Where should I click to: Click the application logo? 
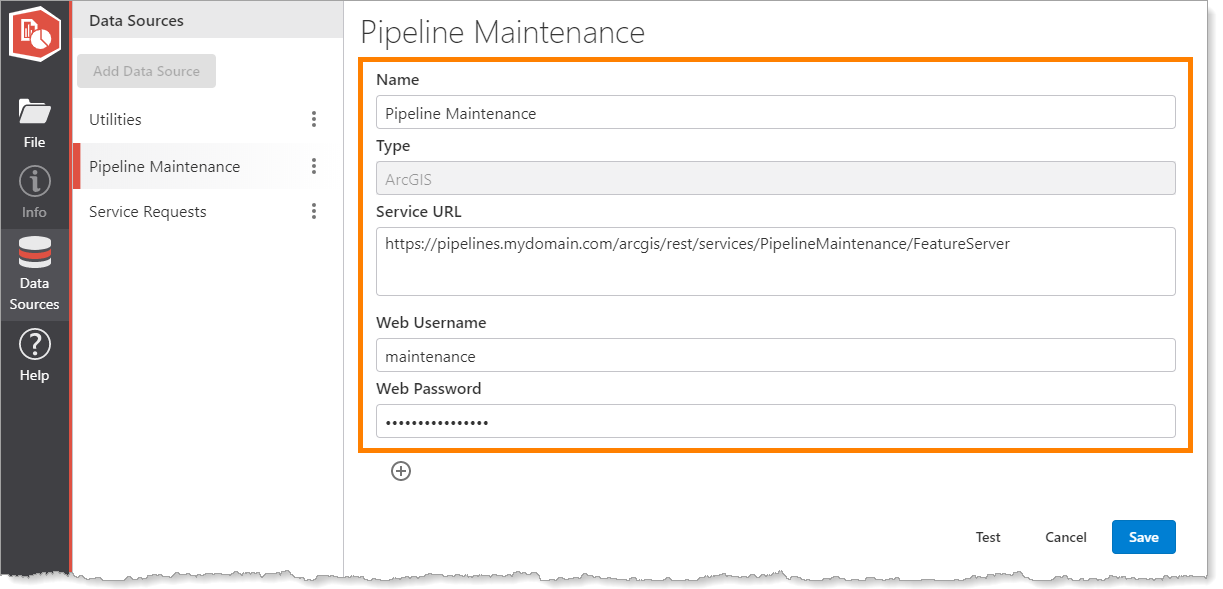(x=34, y=33)
